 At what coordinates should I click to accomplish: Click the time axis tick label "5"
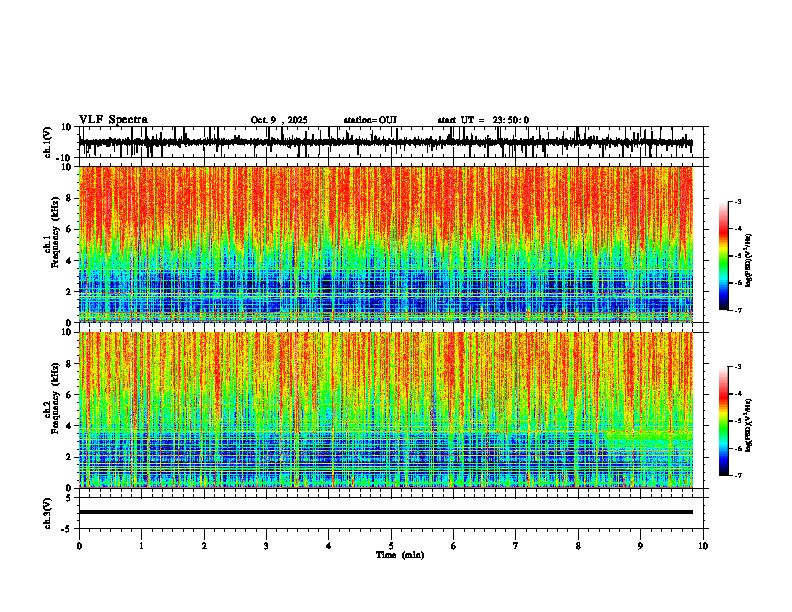click(391, 546)
